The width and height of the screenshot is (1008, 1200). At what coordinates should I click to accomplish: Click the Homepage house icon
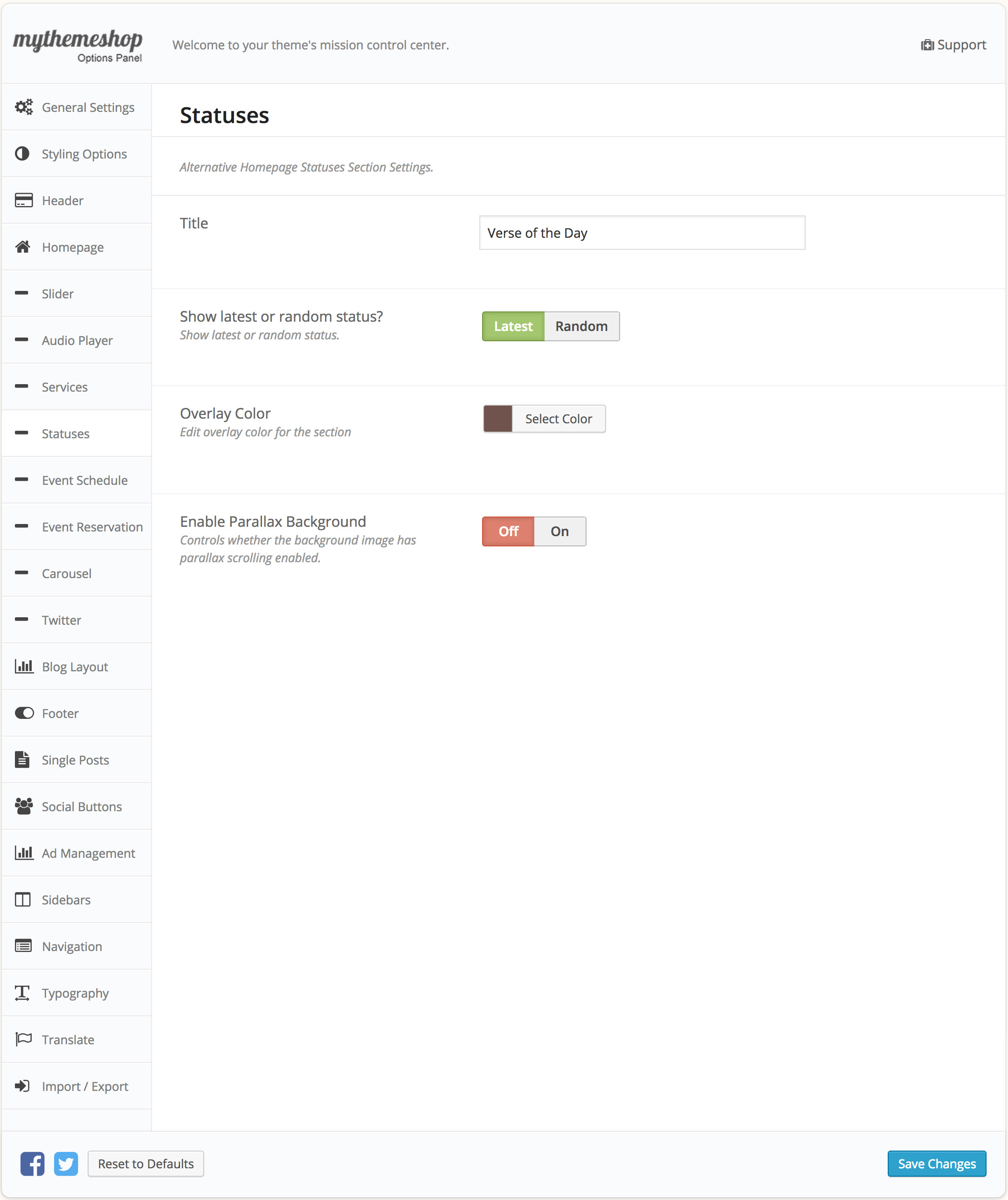(23, 247)
